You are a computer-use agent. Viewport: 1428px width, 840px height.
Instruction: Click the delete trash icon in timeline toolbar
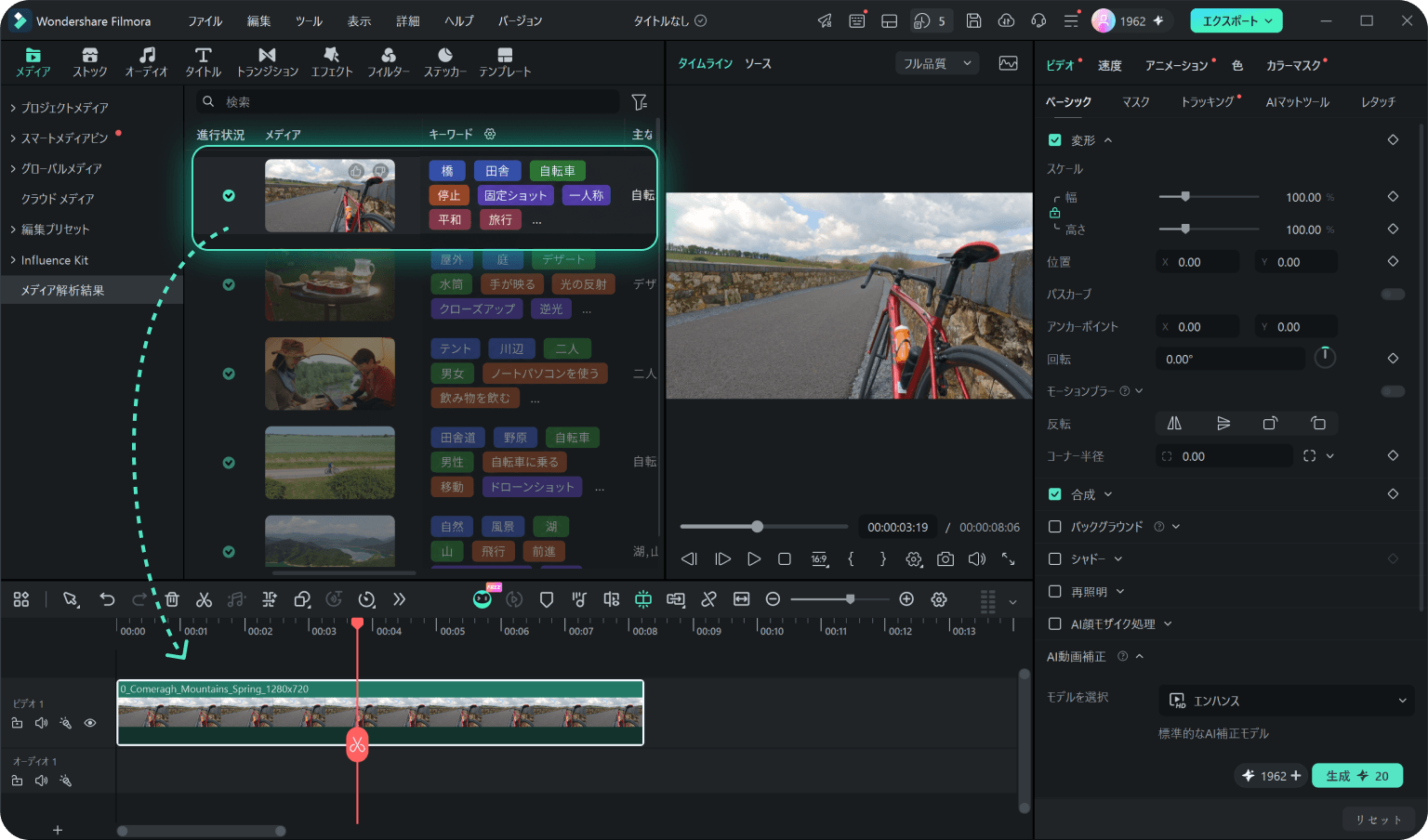point(172,599)
